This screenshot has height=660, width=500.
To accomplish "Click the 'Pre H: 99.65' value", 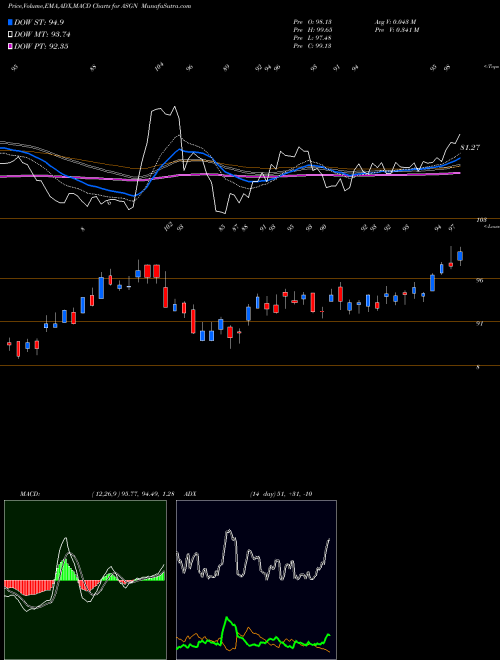I will [312, 30].
